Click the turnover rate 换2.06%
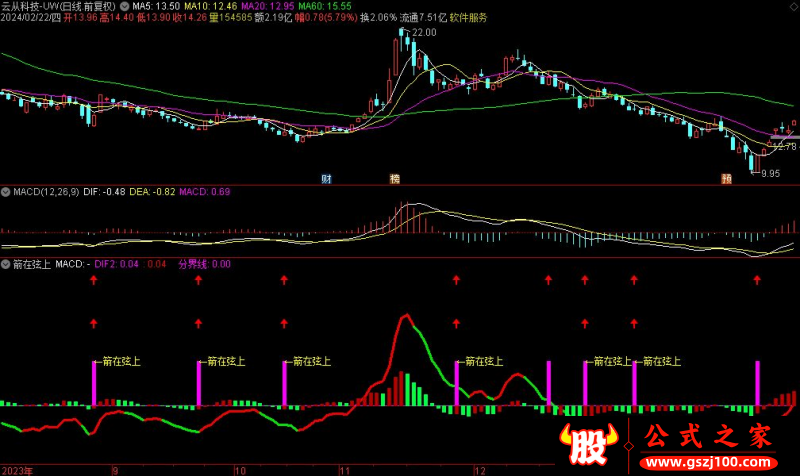800x476 pixels. (379, 17)
